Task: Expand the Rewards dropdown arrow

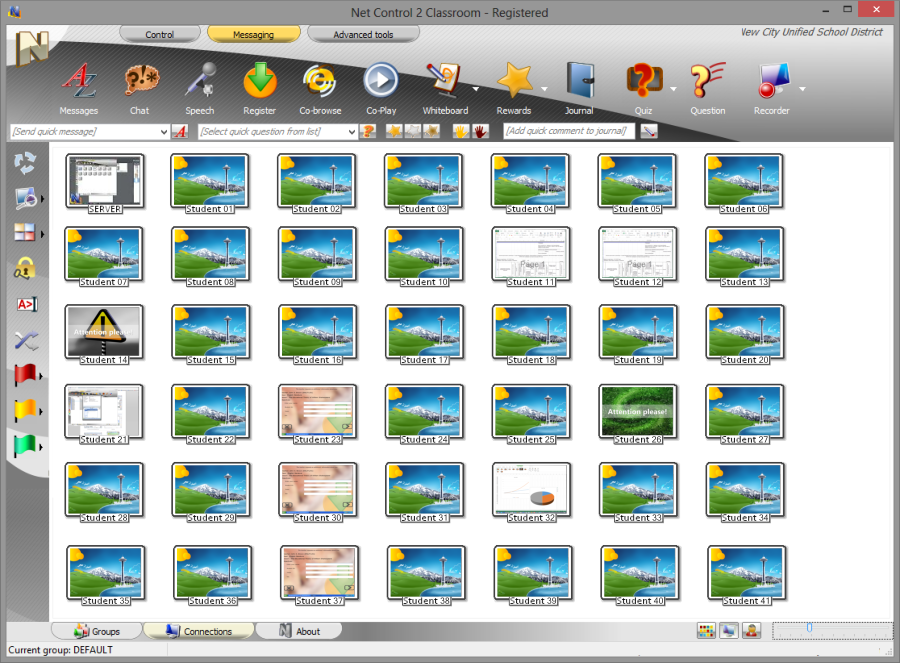Action: tap(544, 88)
